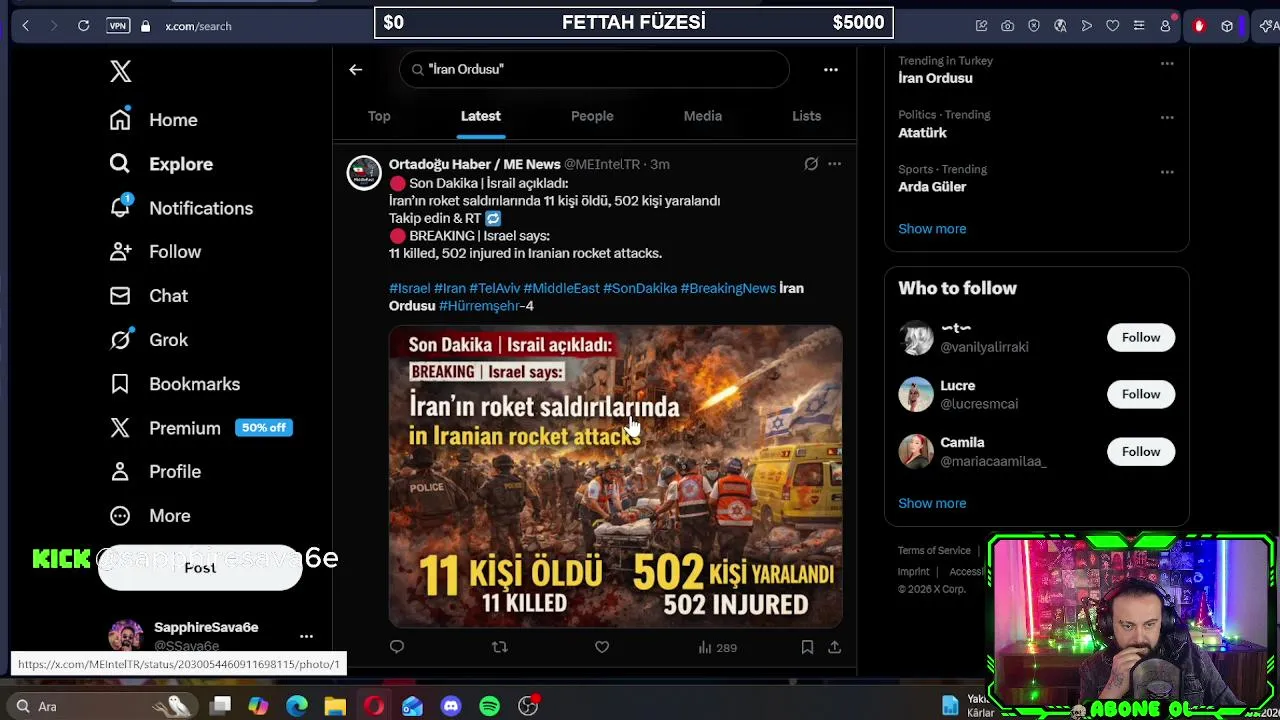The width and height of the screenshot is (1280, 720).
Task: Click the browser translate globe icon
Action: click(x=1060, y=26)
